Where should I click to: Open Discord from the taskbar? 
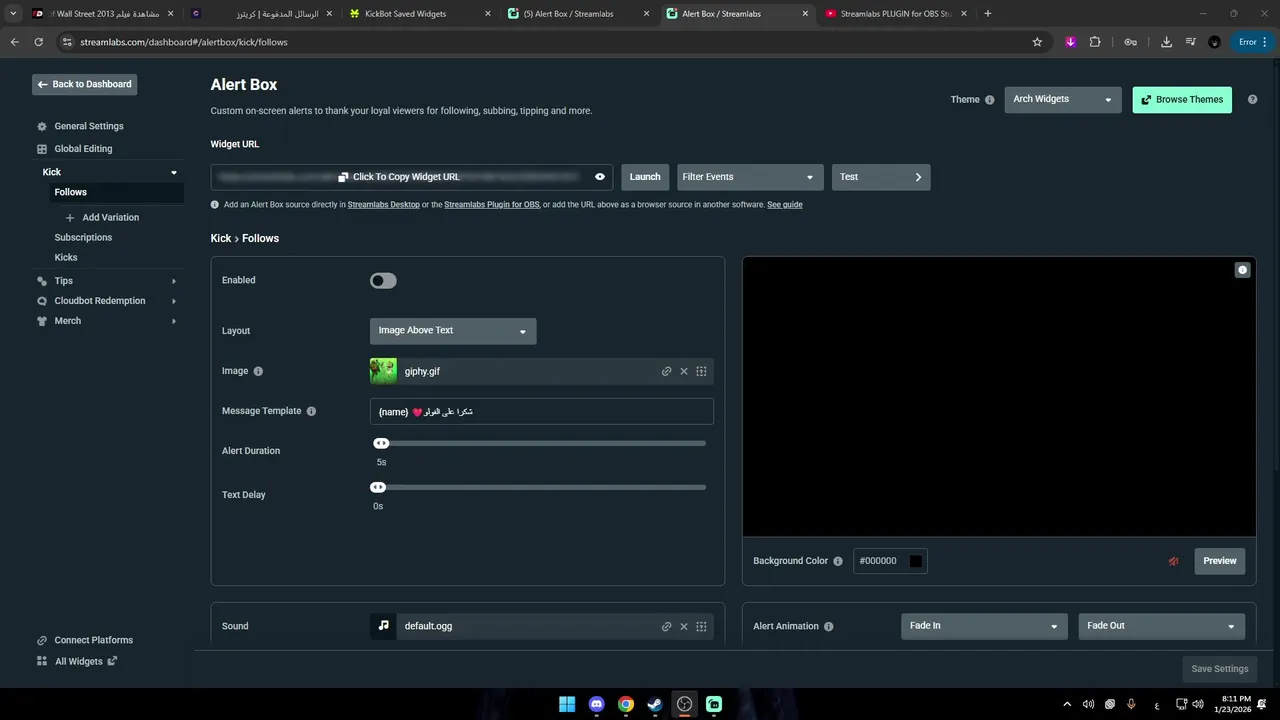(x=597, y=704)
